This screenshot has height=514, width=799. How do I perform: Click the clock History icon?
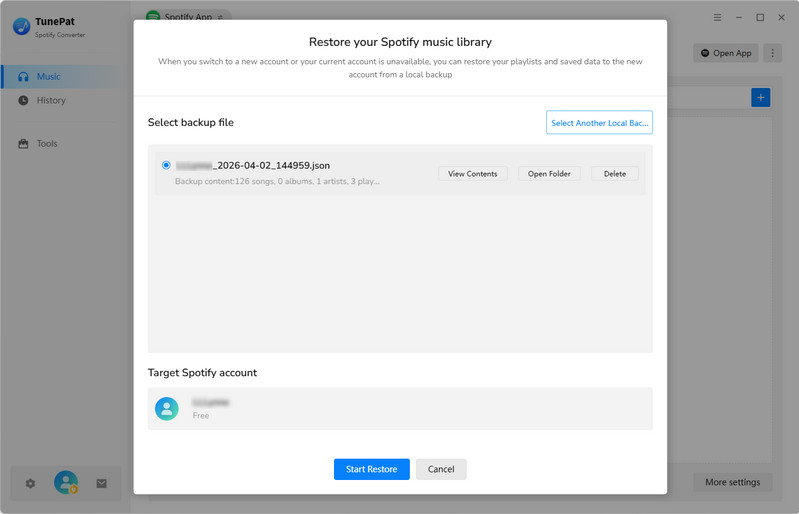(23, 100)
